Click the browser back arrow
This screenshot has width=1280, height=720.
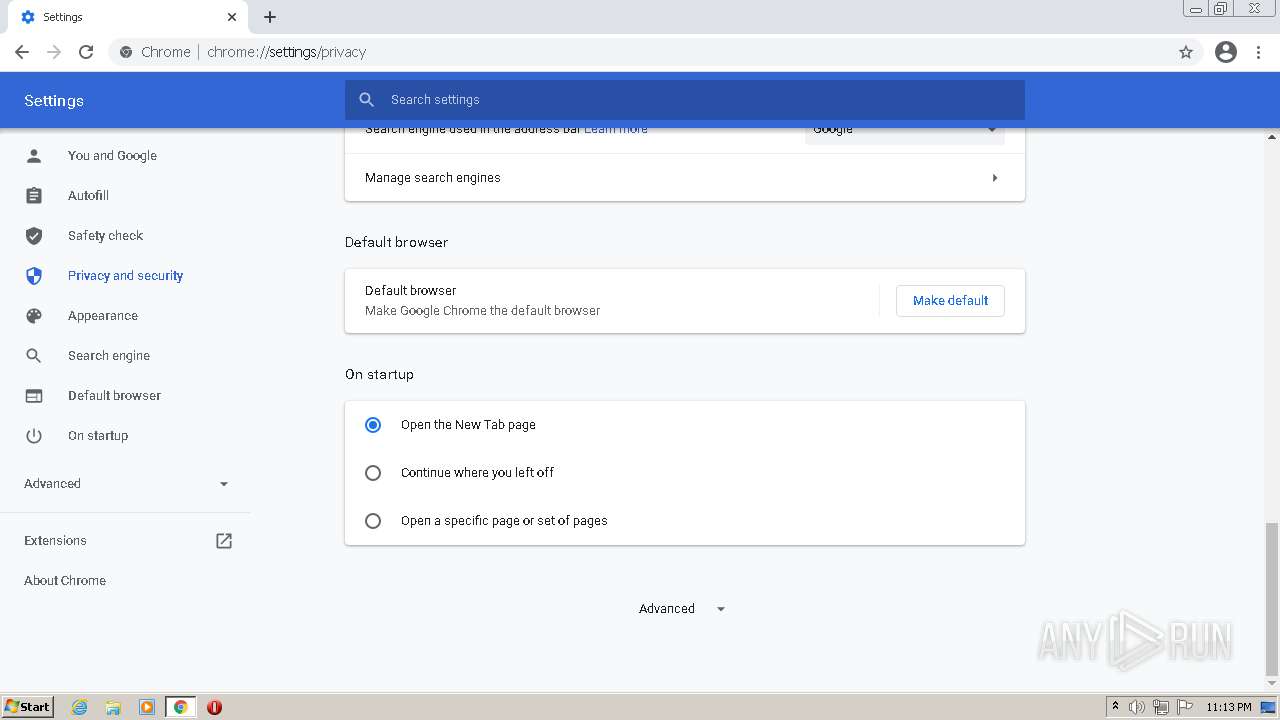pyautogui.click(x=22, y=52)
